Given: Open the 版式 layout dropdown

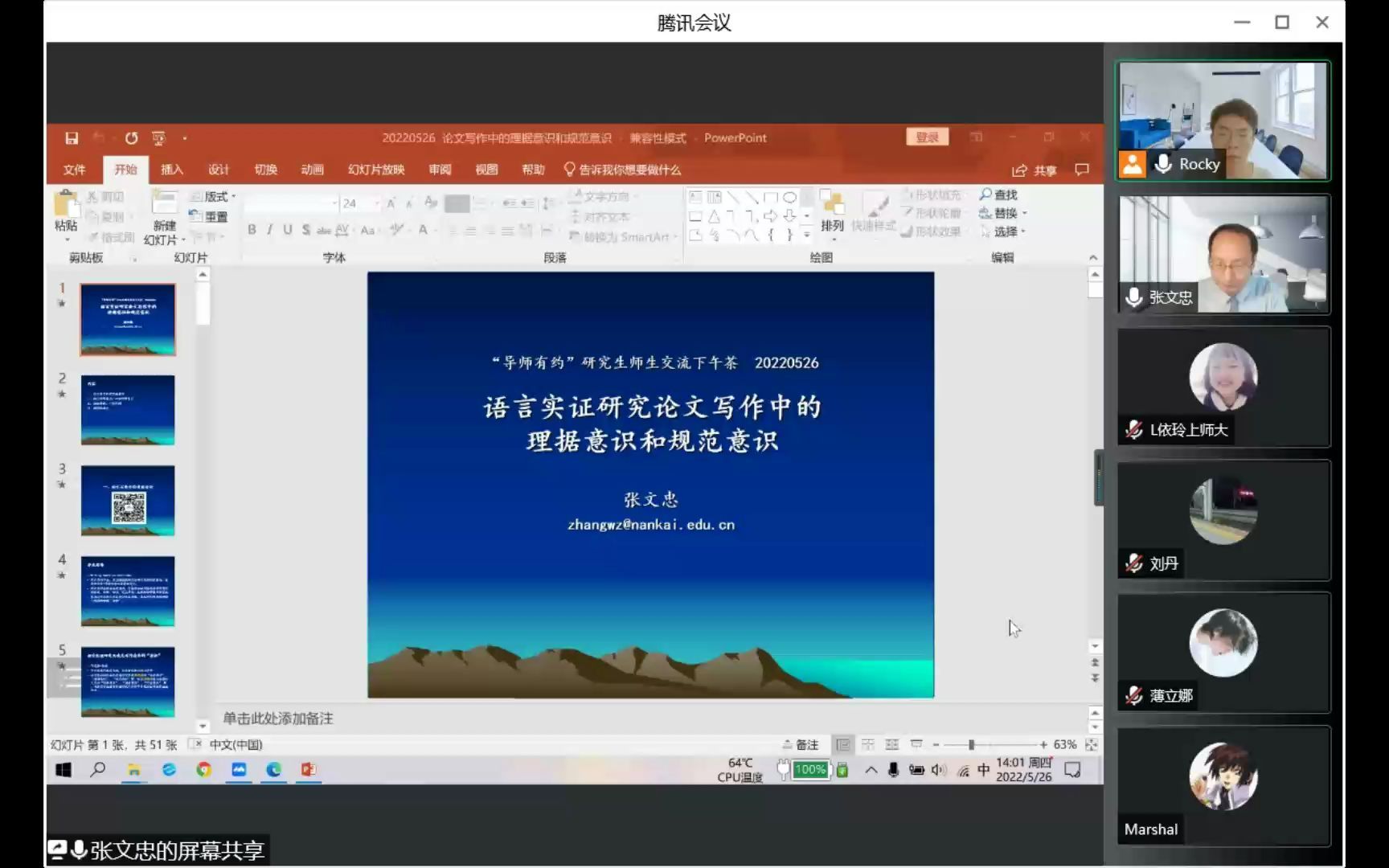Looking at the screenshot, I should (213, 196).
